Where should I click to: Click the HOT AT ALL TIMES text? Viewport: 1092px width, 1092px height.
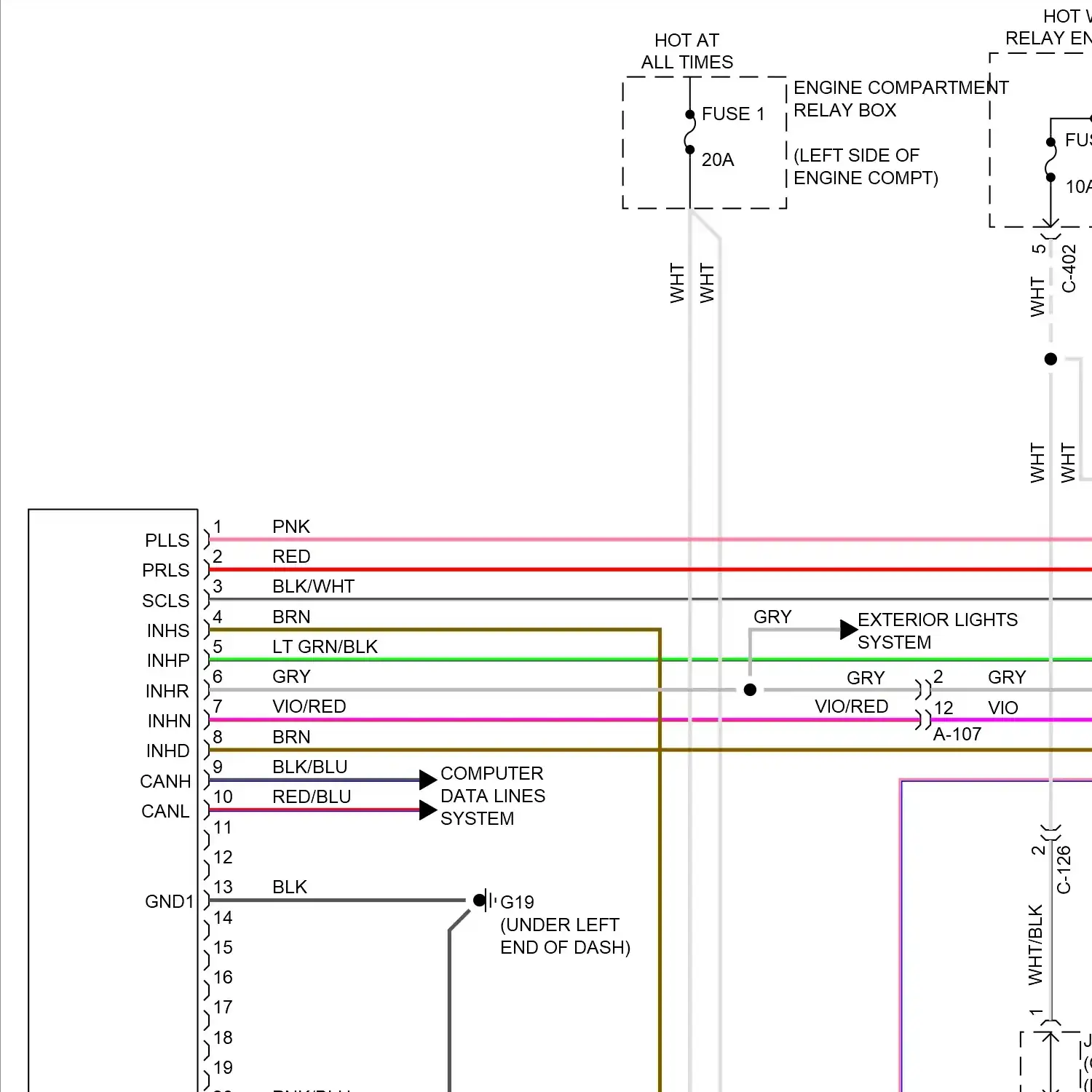click(x=687, y=51)
